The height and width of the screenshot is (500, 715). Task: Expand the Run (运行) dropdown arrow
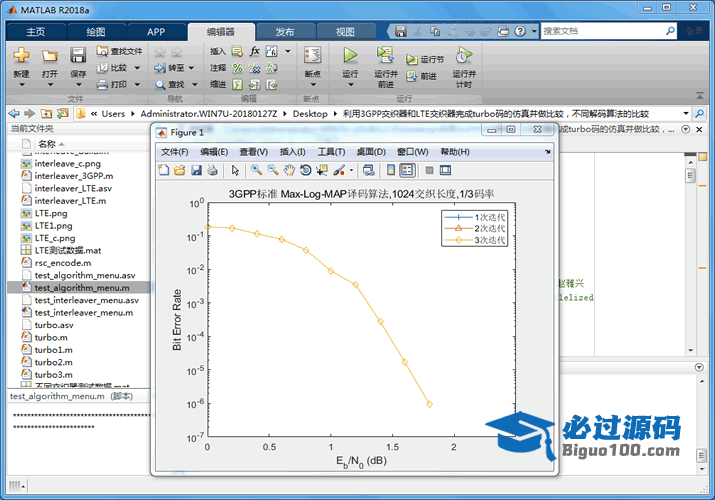[350, 85]
